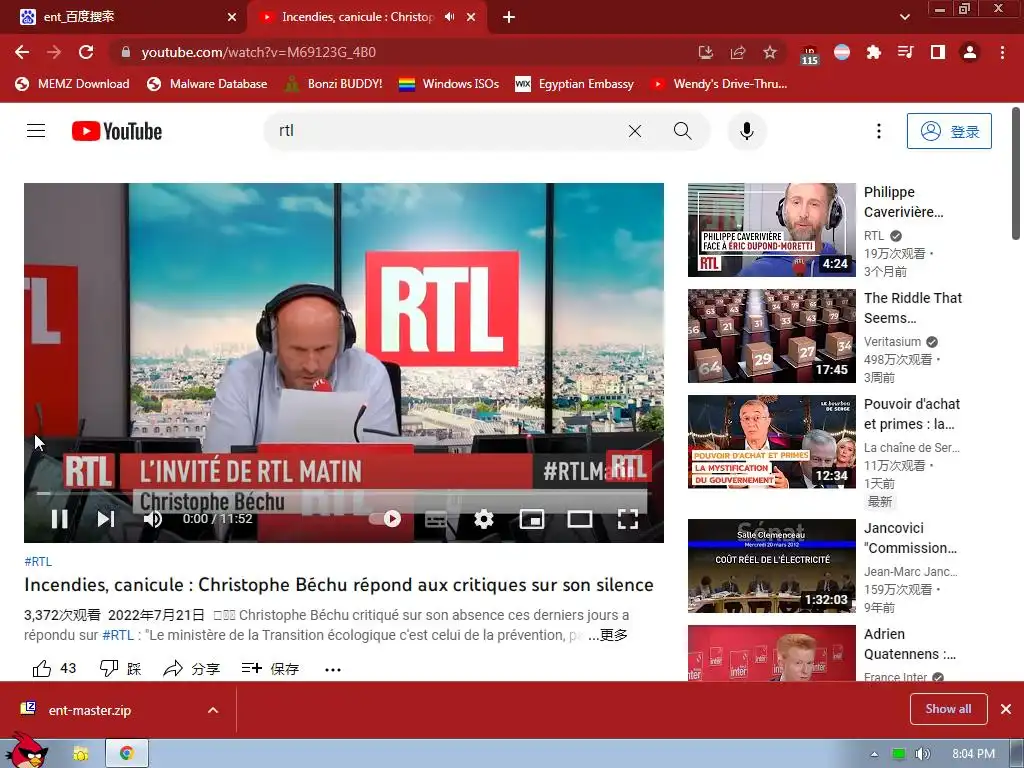The width and height of the screenshot is (1024, 768).
Task: Open YouTube settings three-dot menu
Action: pos(879,131)
